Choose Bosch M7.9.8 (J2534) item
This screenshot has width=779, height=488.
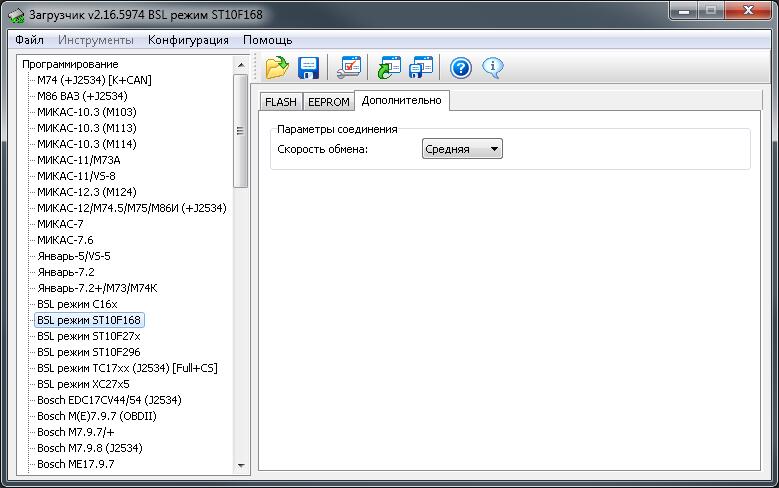click(89, 448)
